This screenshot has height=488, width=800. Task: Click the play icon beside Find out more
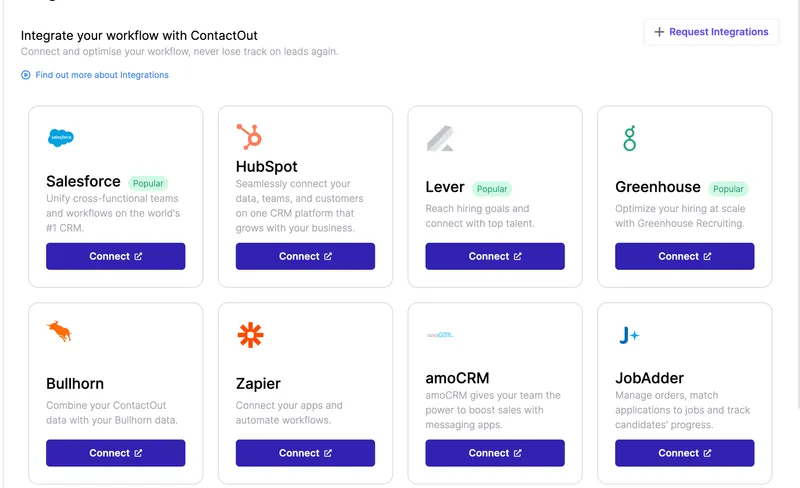26,75
